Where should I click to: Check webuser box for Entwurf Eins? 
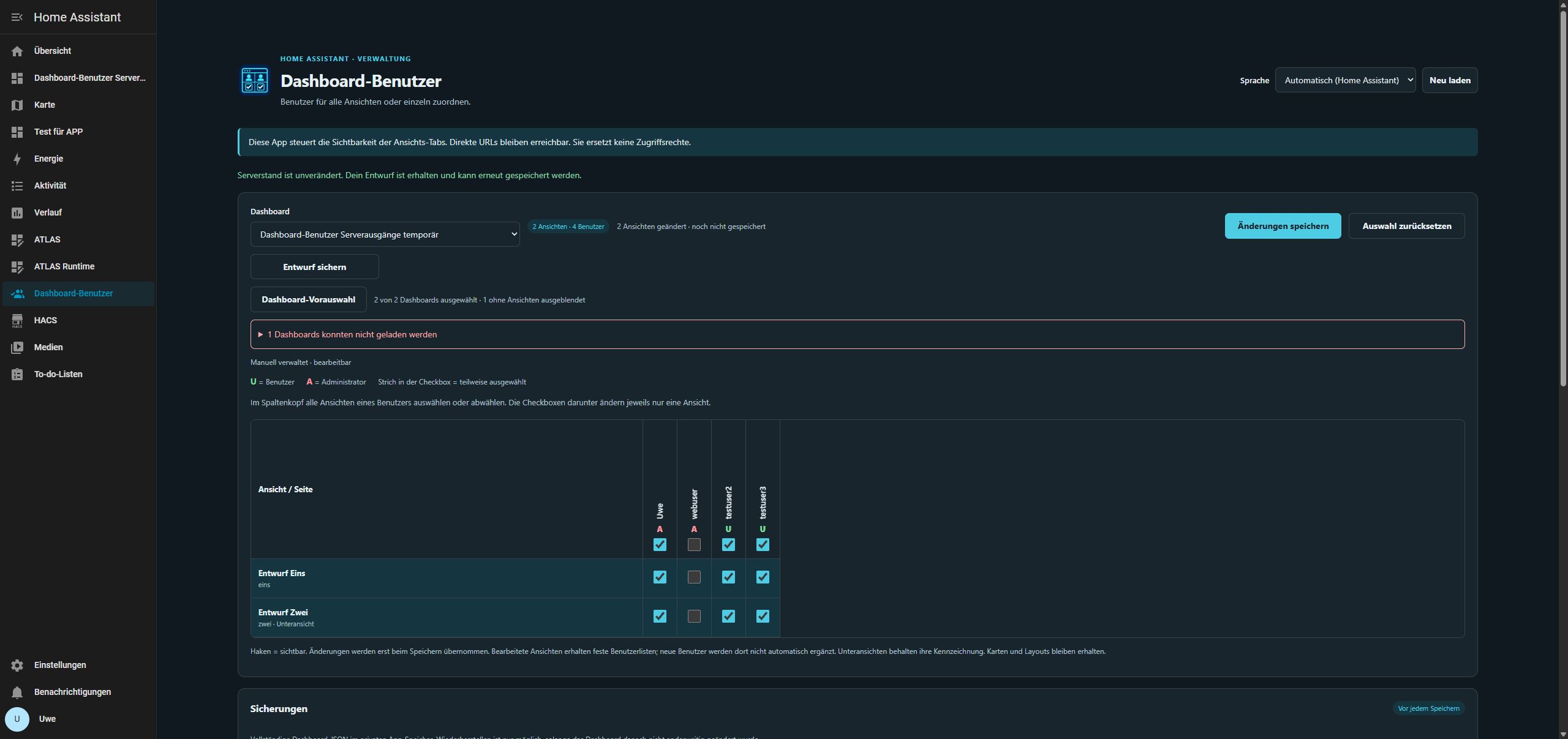click(x=694, y=577)
